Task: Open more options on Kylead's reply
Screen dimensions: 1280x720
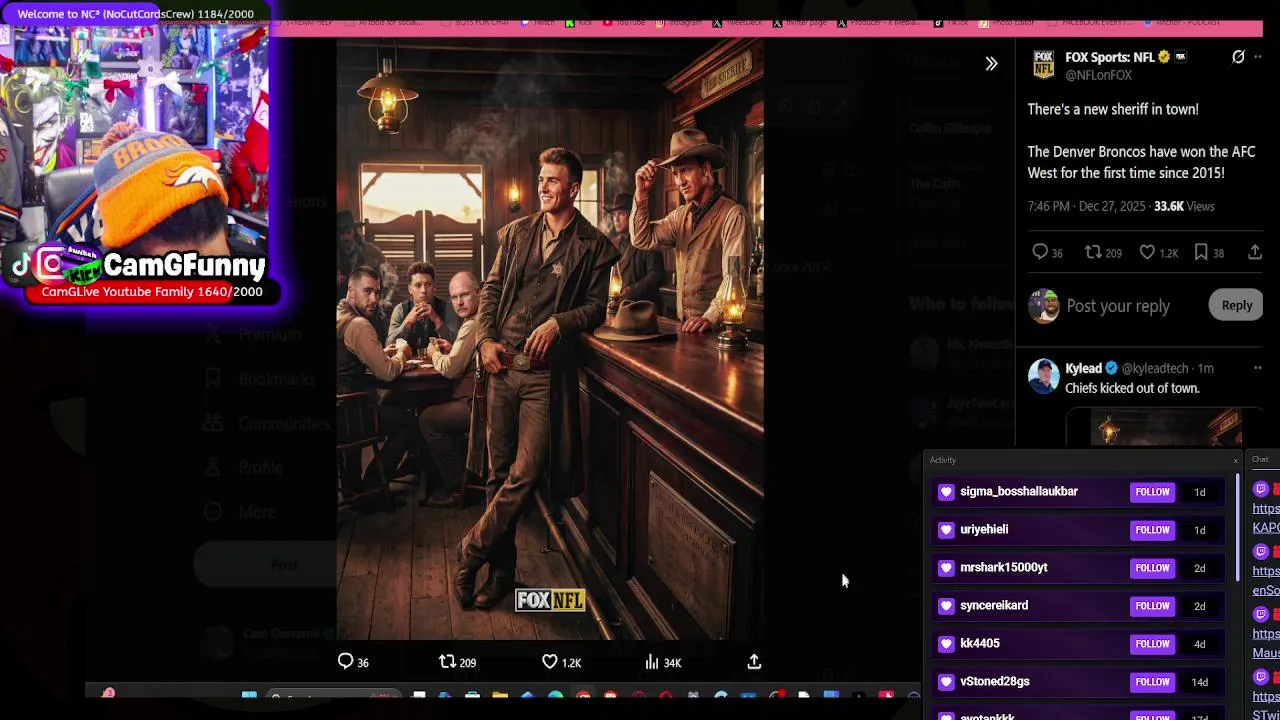Action: (x=1258, y=368)
